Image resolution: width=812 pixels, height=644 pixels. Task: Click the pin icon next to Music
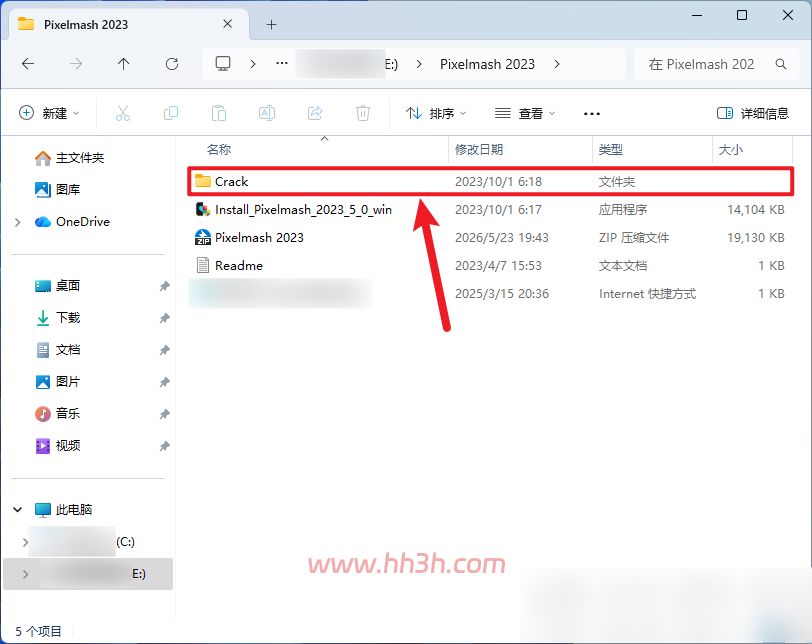(164, 414)
